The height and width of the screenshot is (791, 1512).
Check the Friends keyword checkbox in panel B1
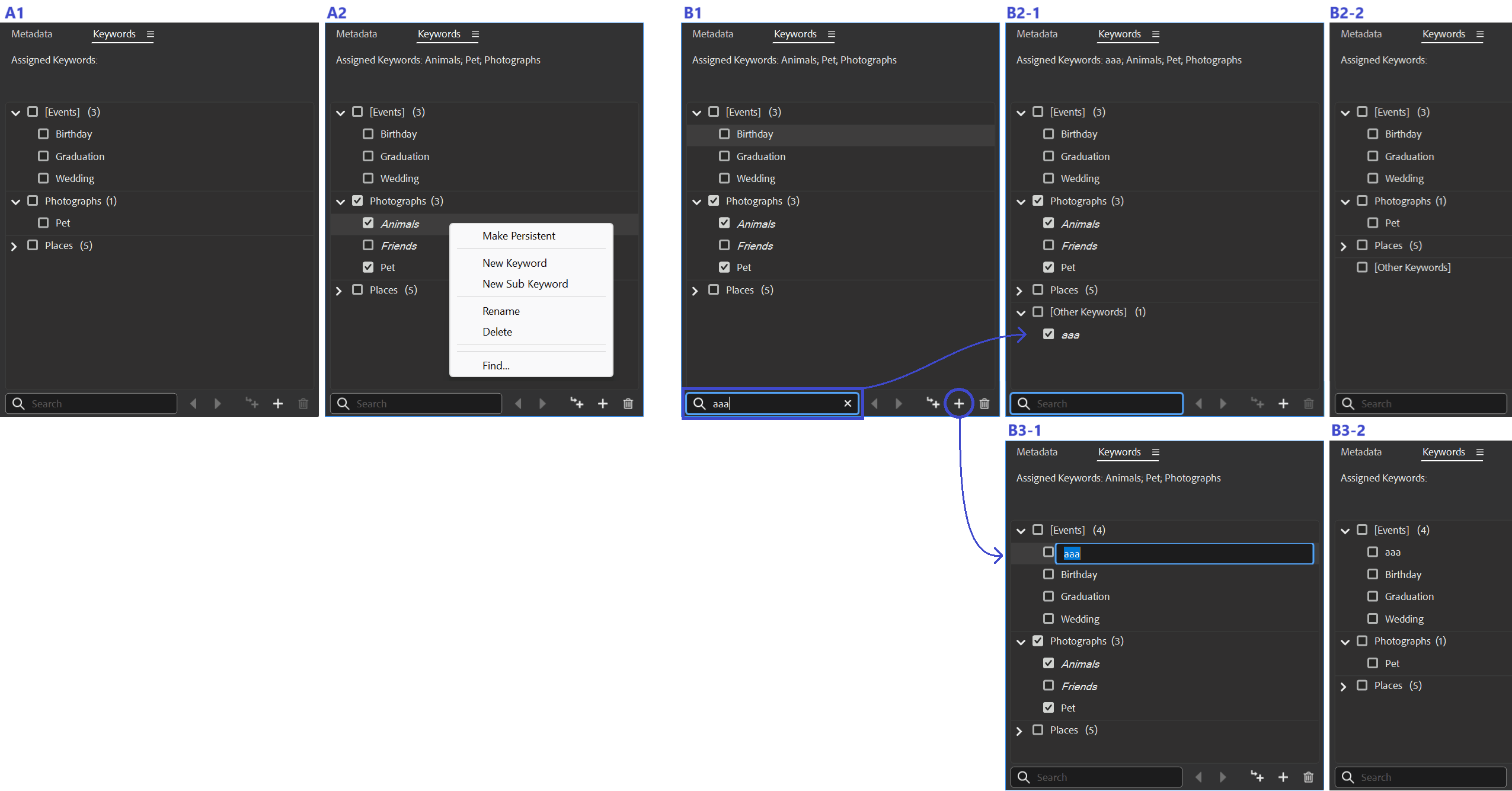point(724,245)
